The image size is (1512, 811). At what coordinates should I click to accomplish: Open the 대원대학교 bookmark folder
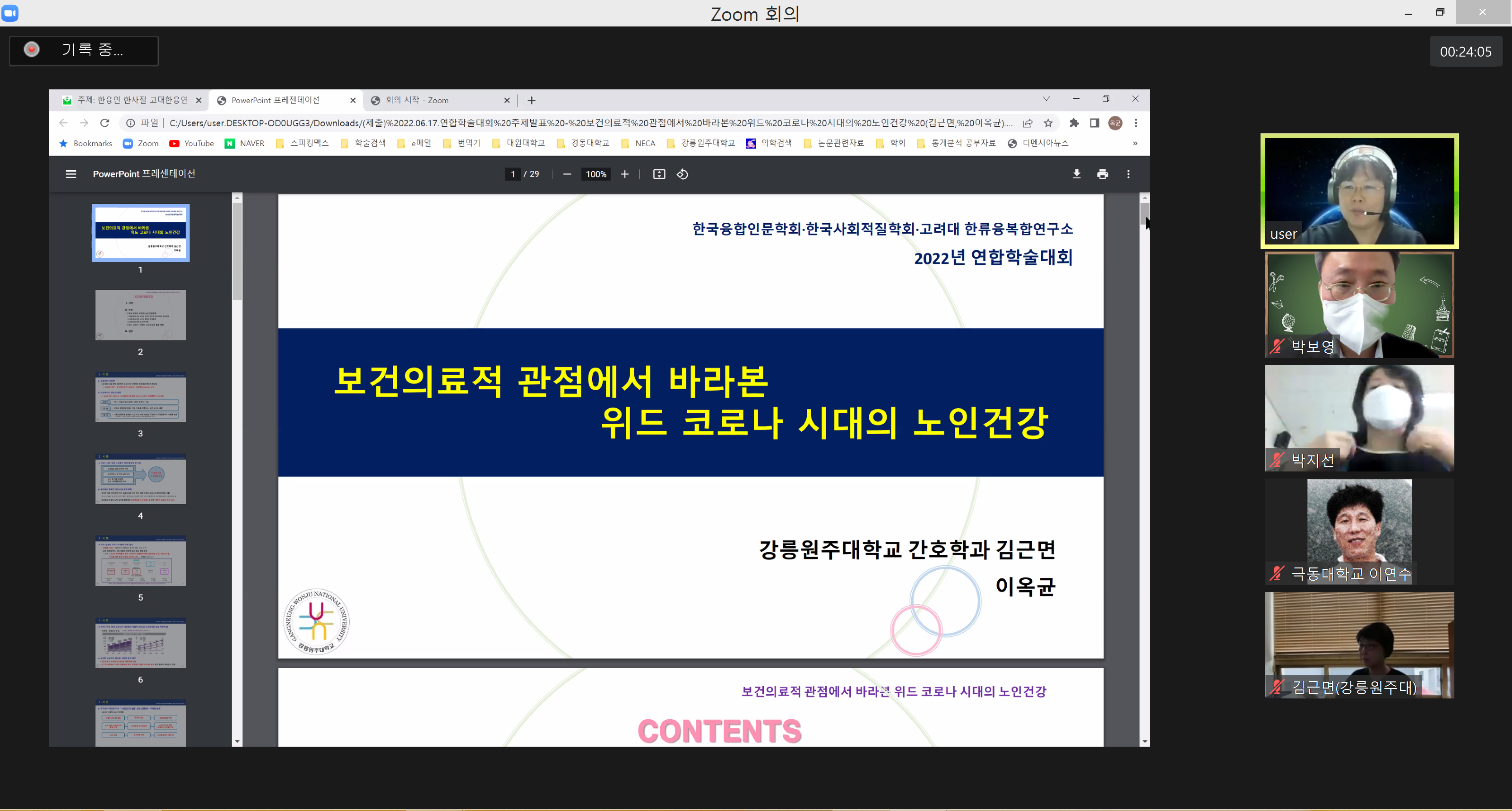pyautogui.click(x=518, y=143)
